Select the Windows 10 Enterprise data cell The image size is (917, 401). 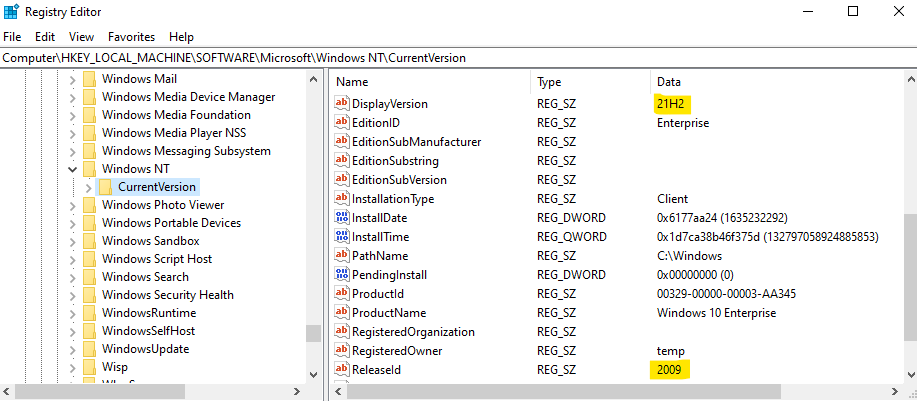(x=716, y=313)
